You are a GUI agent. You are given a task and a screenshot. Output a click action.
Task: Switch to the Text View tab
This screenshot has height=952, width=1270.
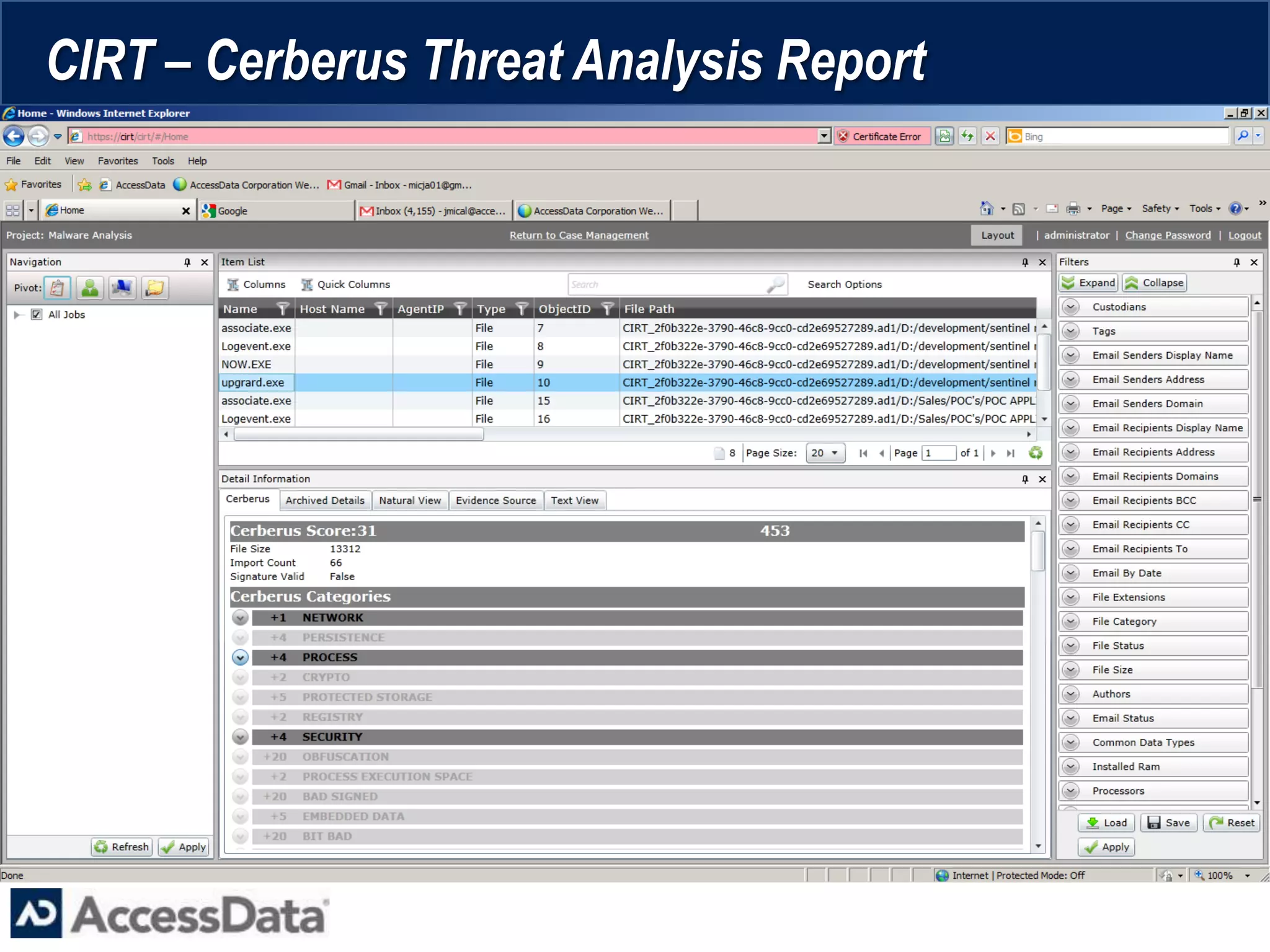[574, 500]
